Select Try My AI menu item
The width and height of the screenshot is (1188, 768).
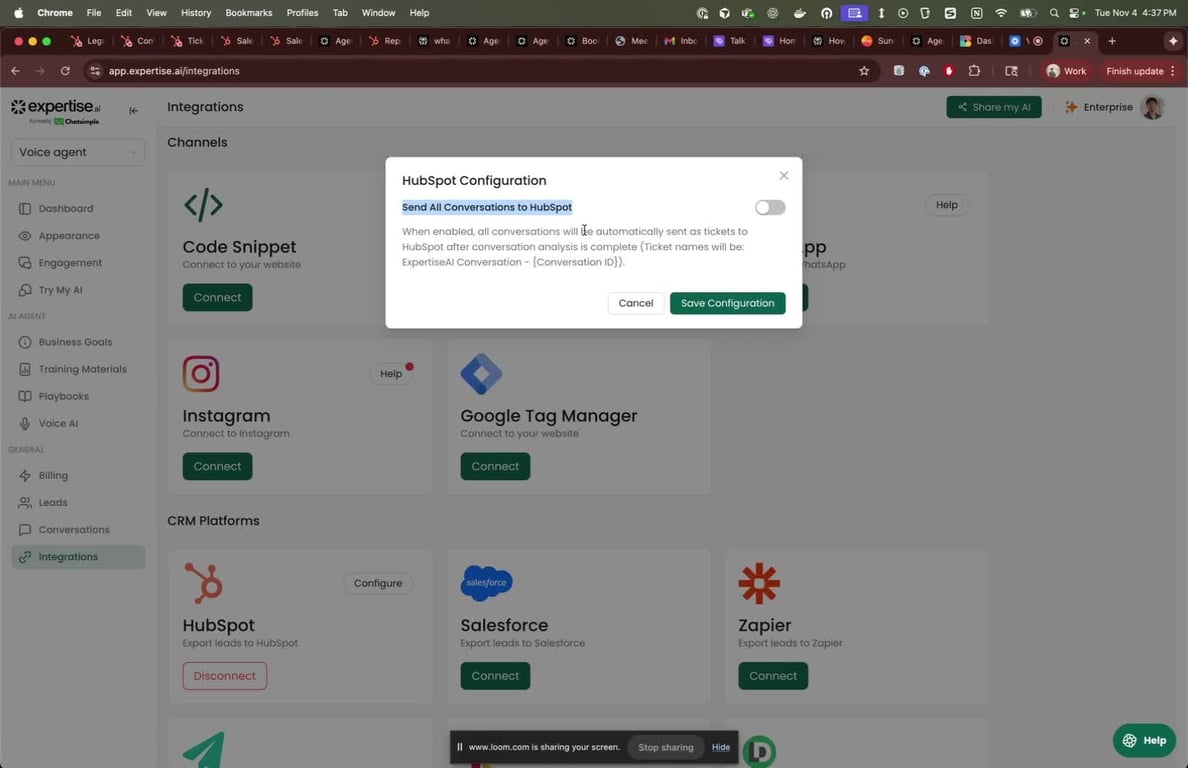(61, 290)
